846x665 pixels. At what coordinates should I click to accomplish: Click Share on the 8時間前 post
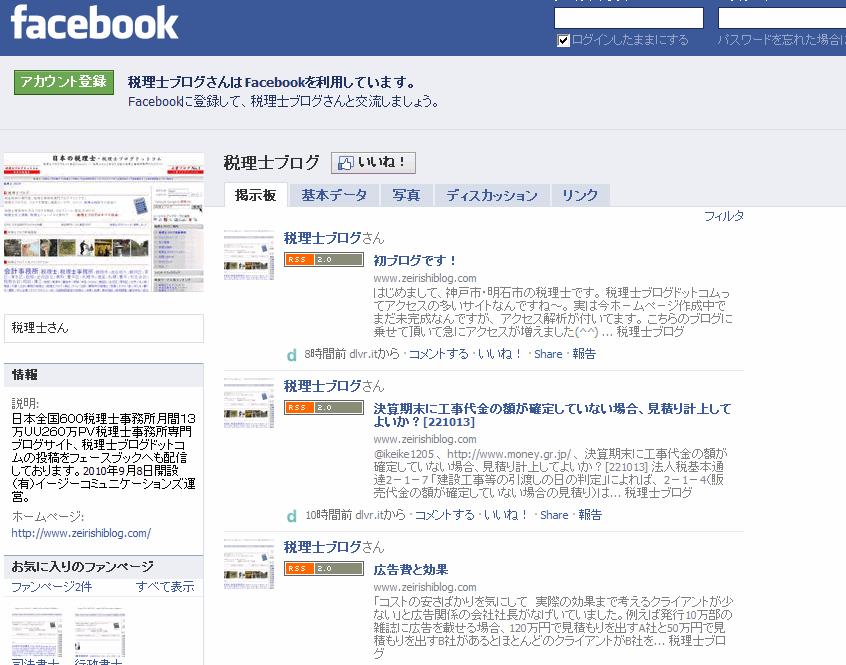tap(548, 354)
